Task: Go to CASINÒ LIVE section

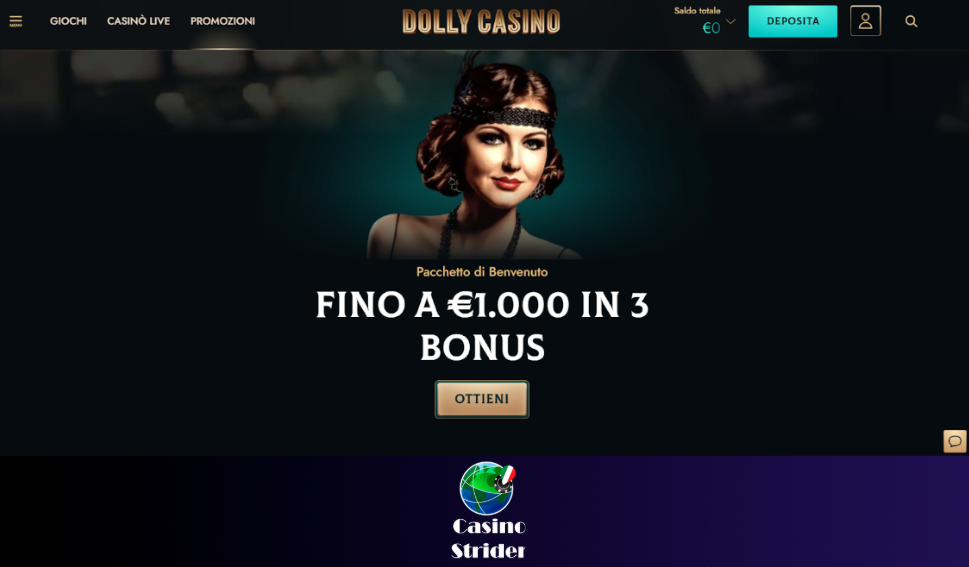Action: (138, 21)
